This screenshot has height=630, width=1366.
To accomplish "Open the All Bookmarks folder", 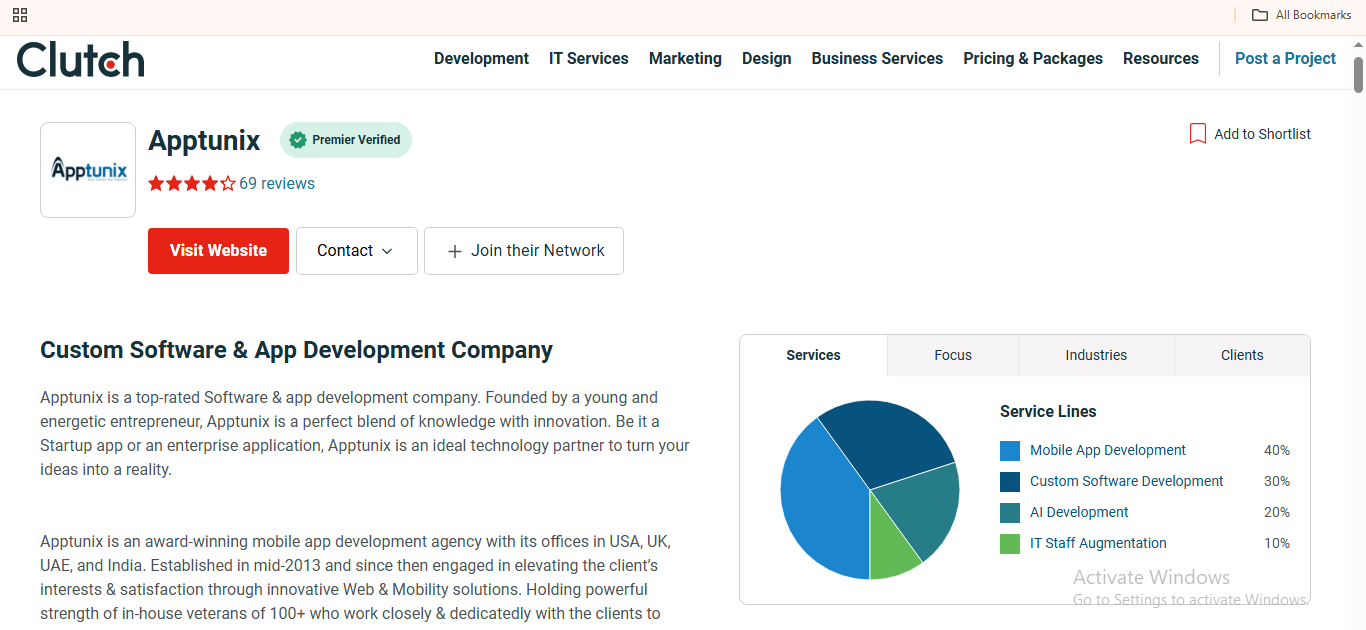I will pos(1302,15).
